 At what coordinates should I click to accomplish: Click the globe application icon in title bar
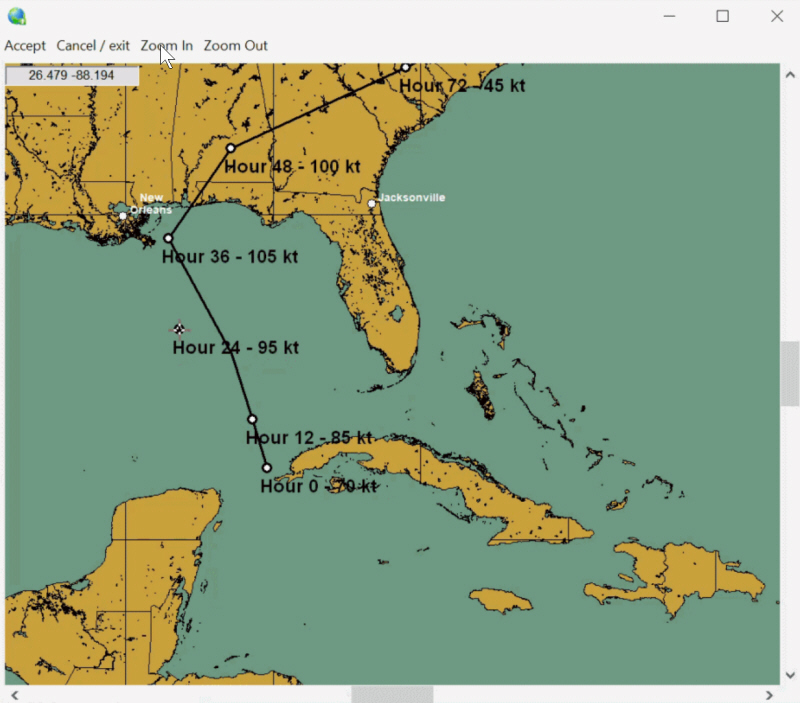pos(16,16)
